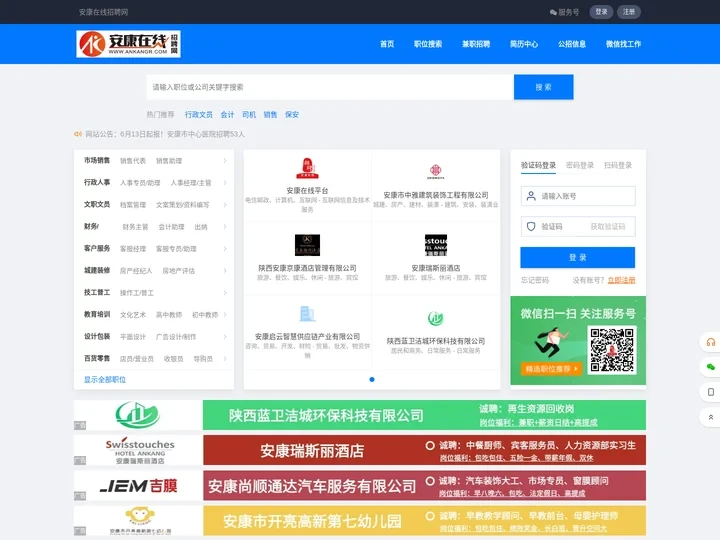
Task: Click the 注册 button in top bar
Action: 629,12
